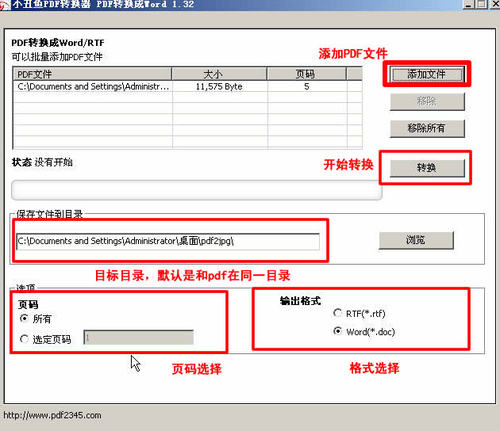500x431 pixels.
Task: Click the save directory path field
Action: tap(168, 241)
